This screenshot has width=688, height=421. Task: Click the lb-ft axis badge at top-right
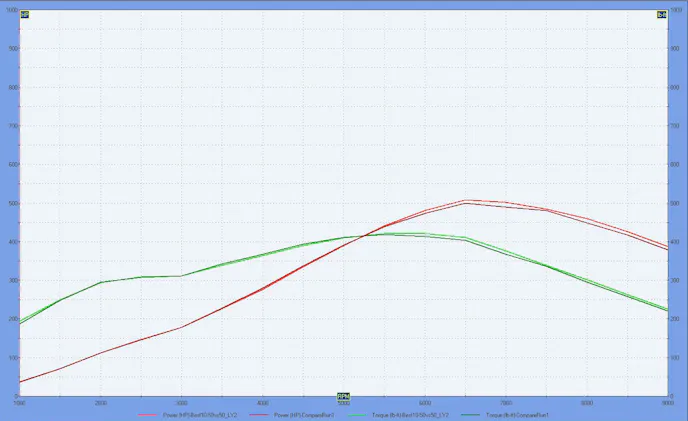tap(661, 15)
